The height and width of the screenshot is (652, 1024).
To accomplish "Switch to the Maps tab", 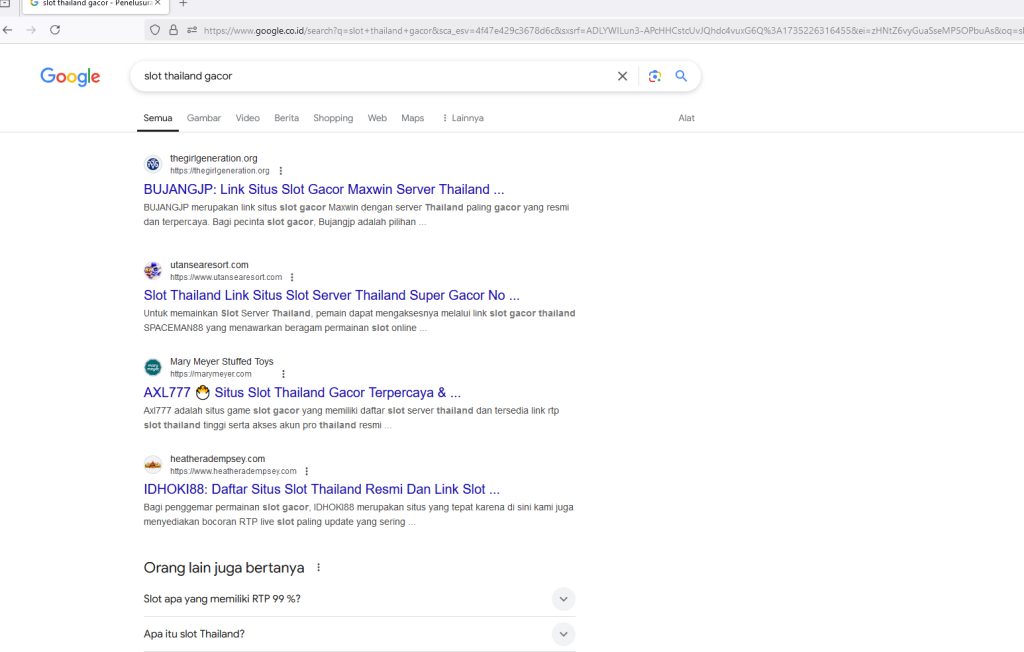I will (x=413, y=118).
